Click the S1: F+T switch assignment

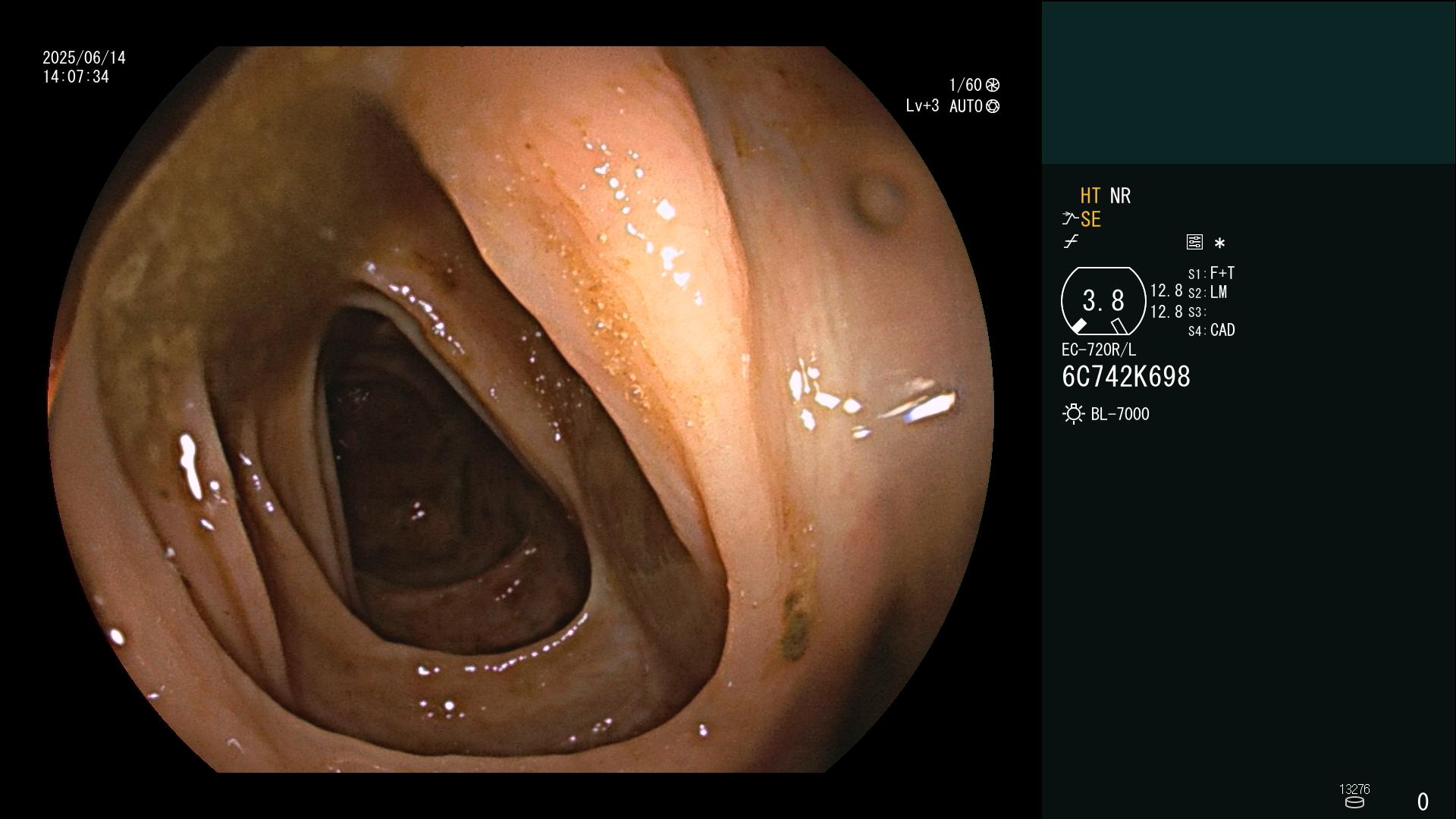tap(1211, 273)
